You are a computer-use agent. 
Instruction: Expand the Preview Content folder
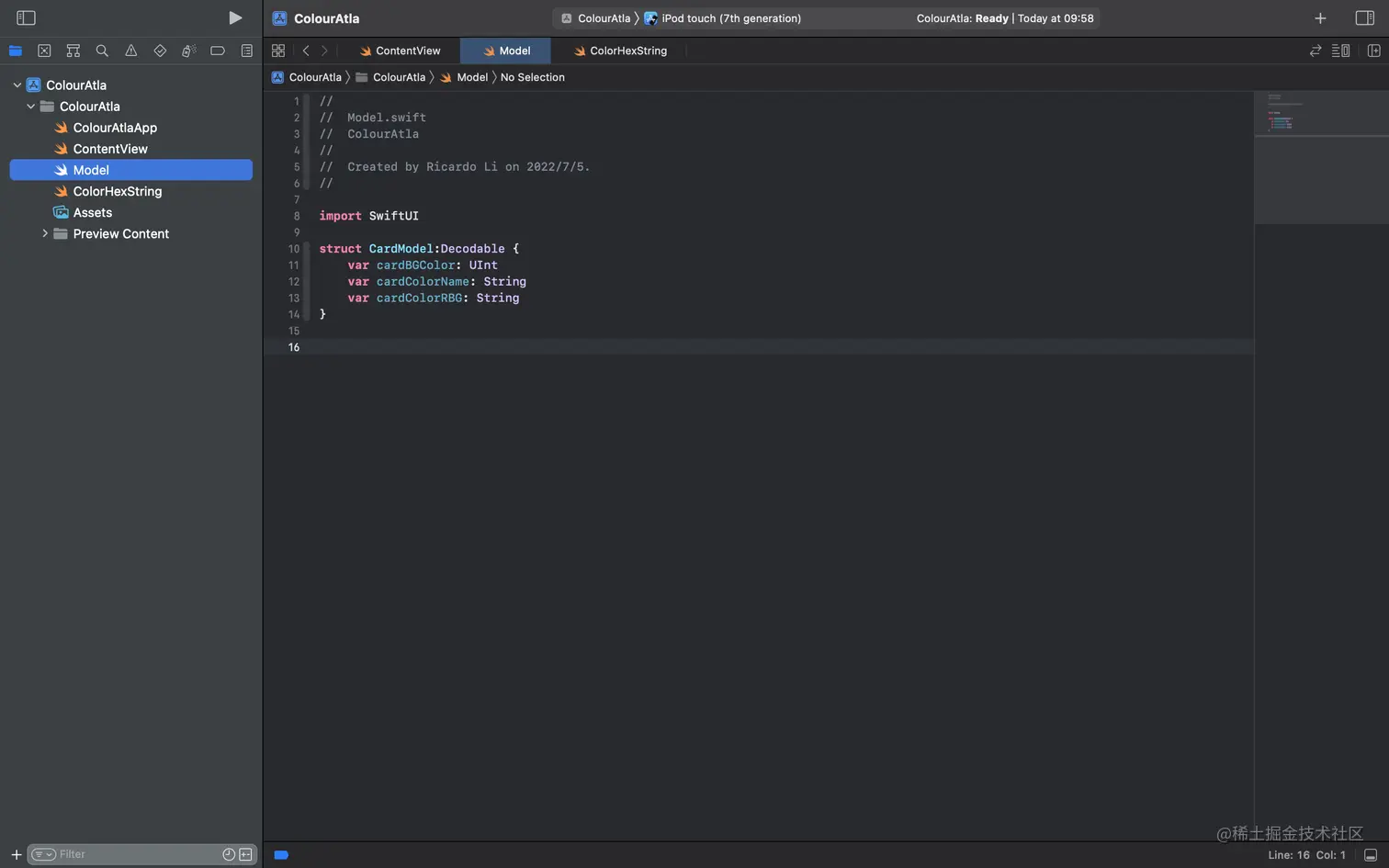click(44, 233)
